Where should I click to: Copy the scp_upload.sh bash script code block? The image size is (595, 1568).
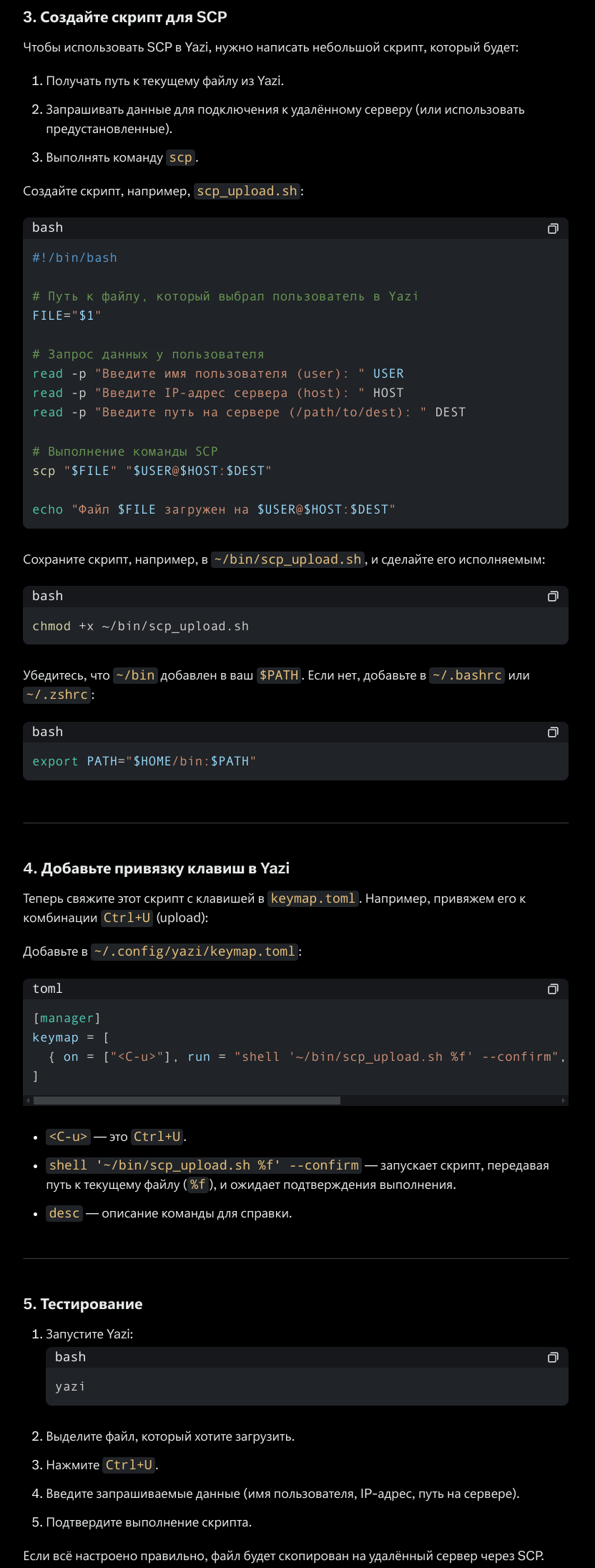tap(552, 228)
